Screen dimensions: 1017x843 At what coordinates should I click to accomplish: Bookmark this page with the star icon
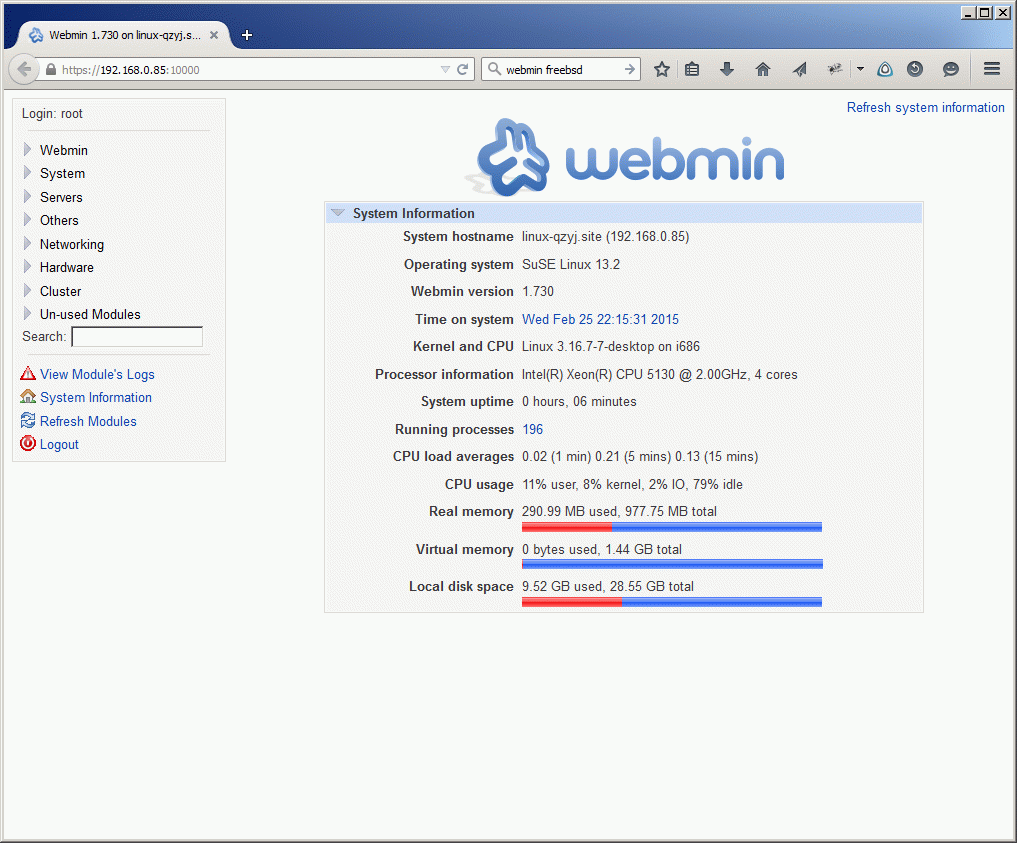(662, 69)
